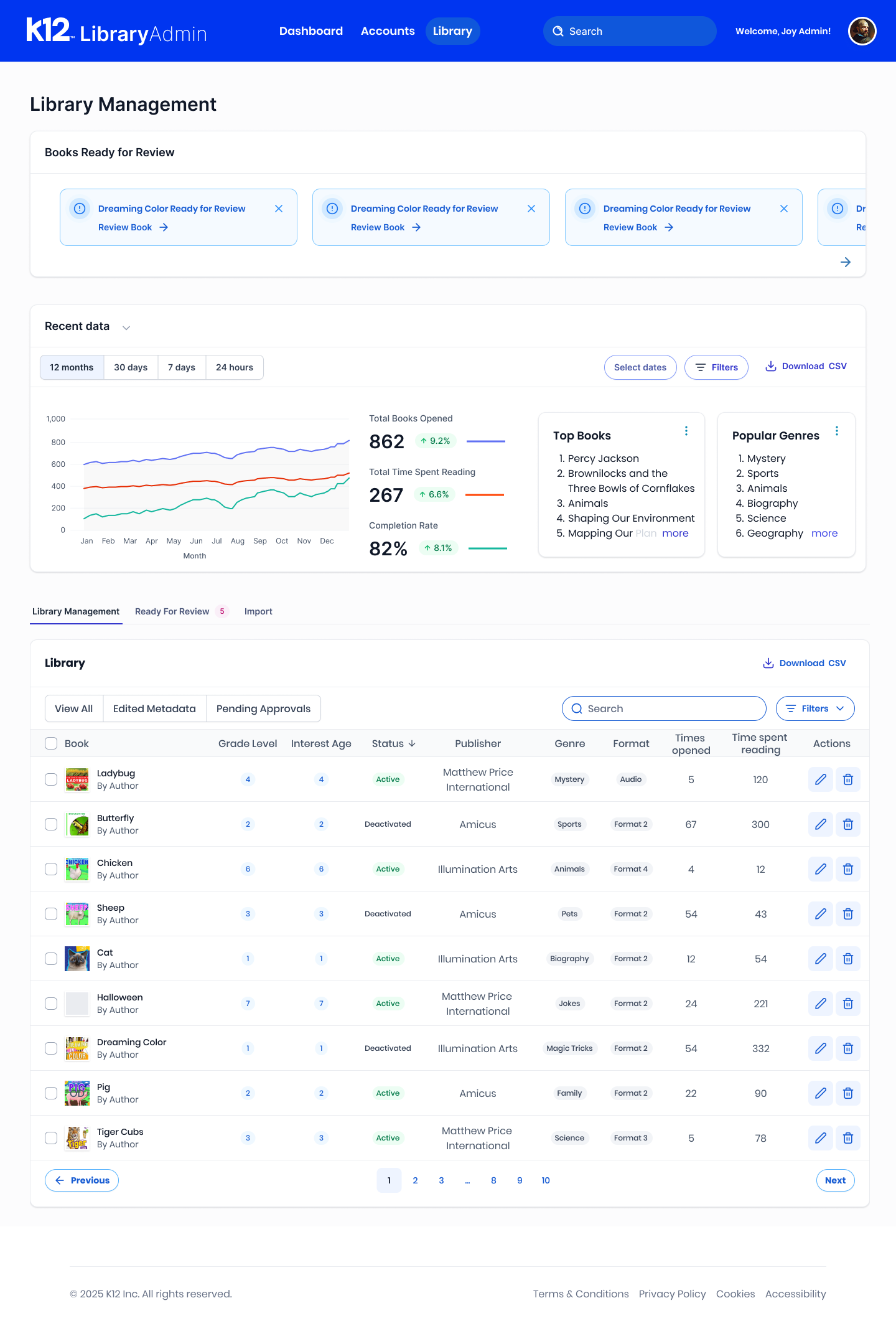The width and height of the screenshot is (896, 1331).
Task: Download CSV from the Library section
Action: (x=805, y=663)
